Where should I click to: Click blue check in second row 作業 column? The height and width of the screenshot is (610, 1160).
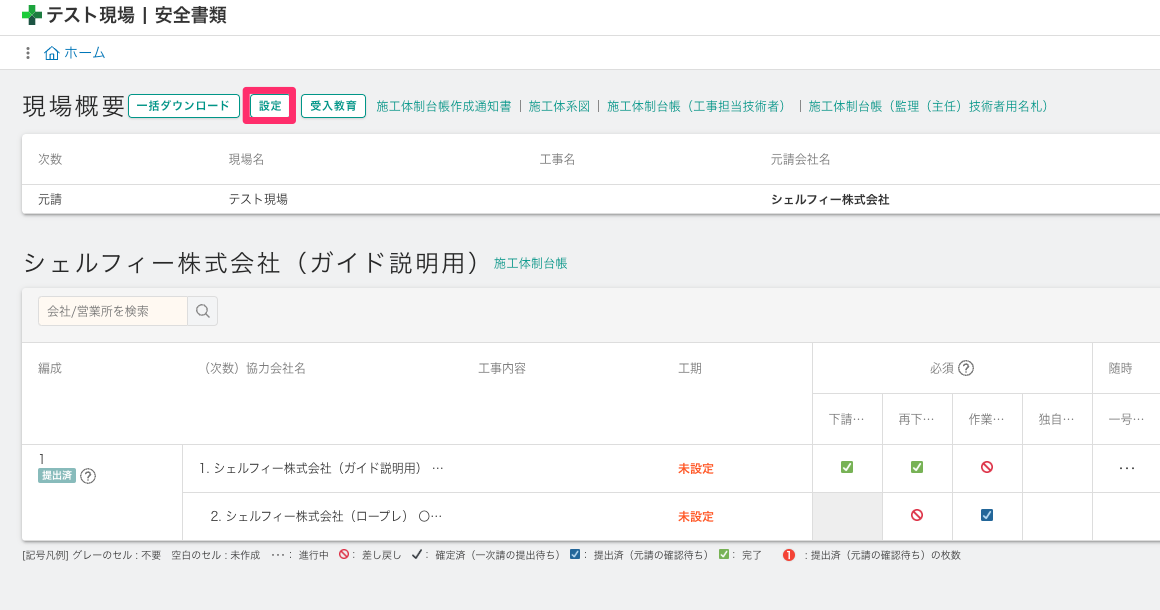[987, 515]
